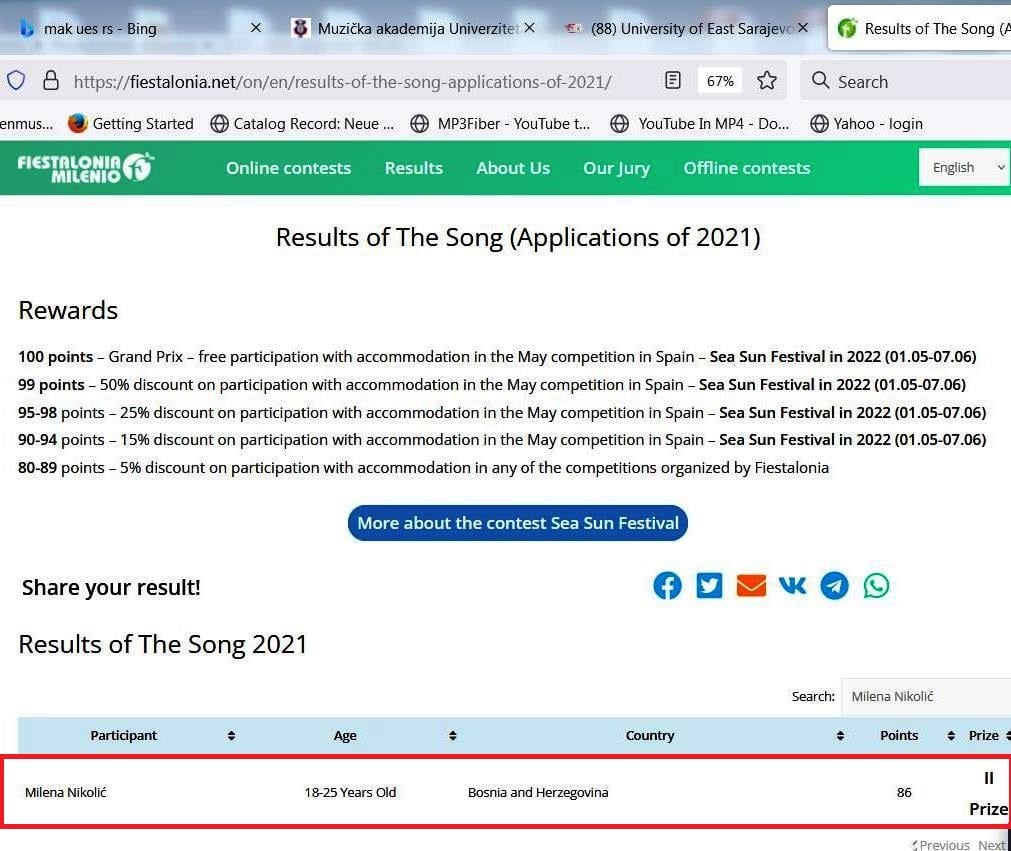
Task: Select the 'Milena Nikolić' participant cell
Action: pos(66,792)
